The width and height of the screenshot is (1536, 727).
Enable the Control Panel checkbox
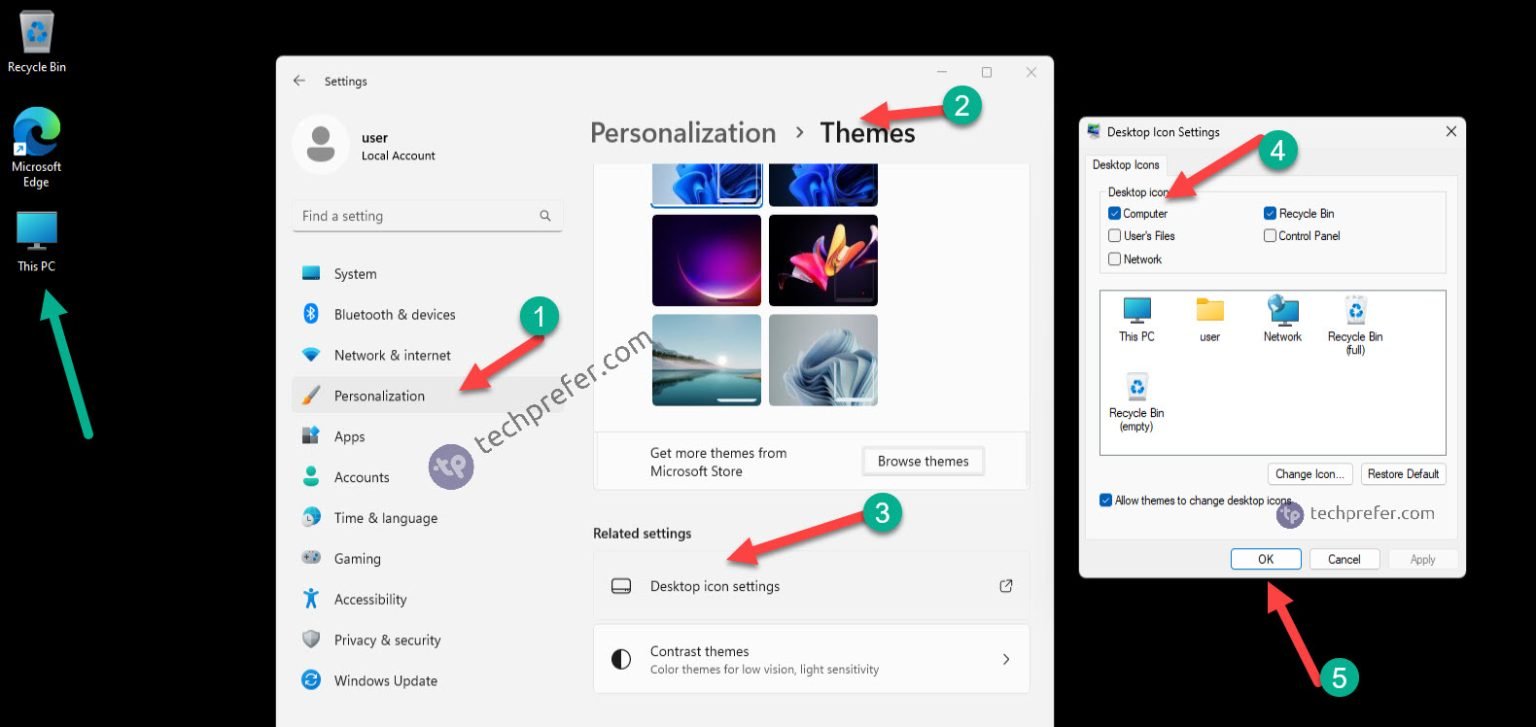pos(1270,236)
